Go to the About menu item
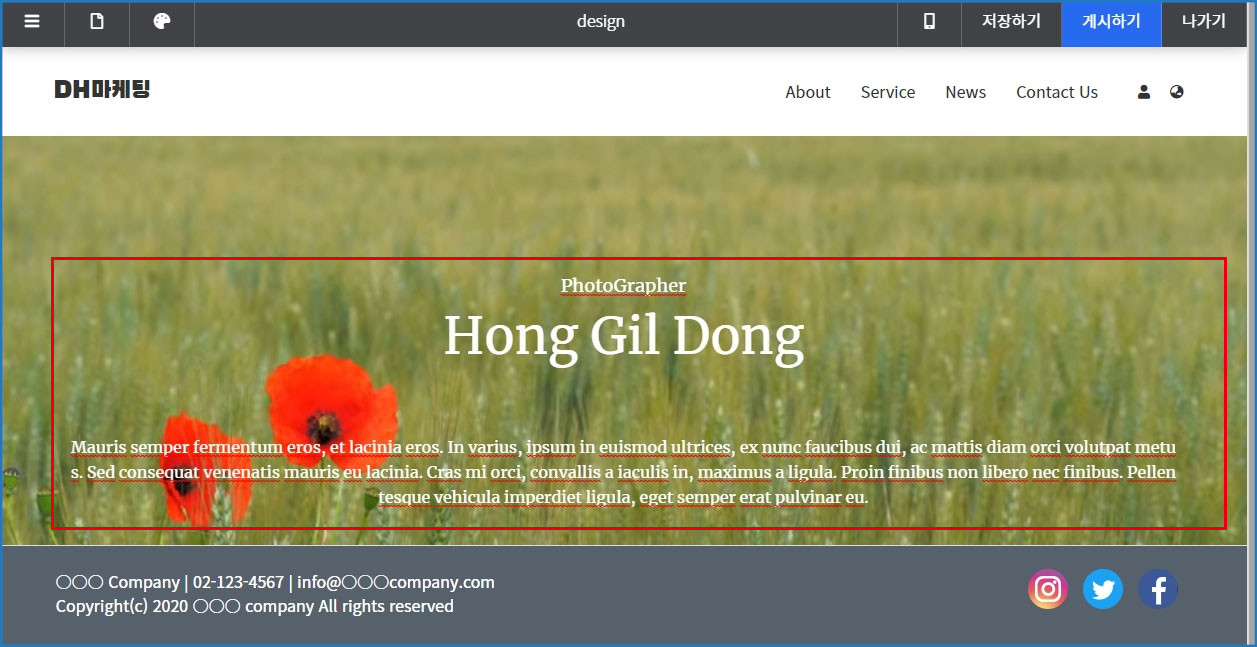The height and width of the screenshot is (647, 1257). tap(807, 92)
